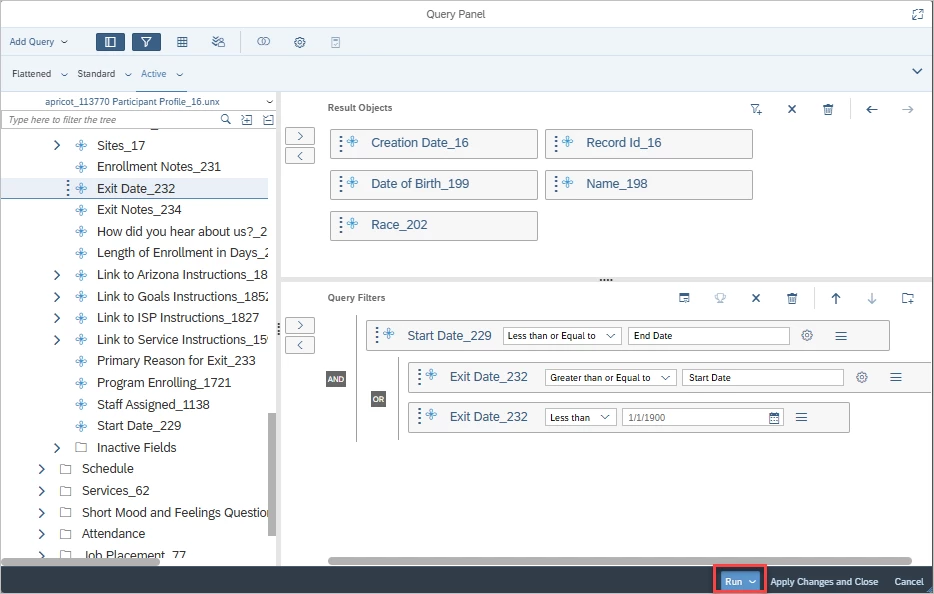Screen dimensions: 934x594
Task: Click add quick filter icon in Result Objects
Action: coord(756,109)
